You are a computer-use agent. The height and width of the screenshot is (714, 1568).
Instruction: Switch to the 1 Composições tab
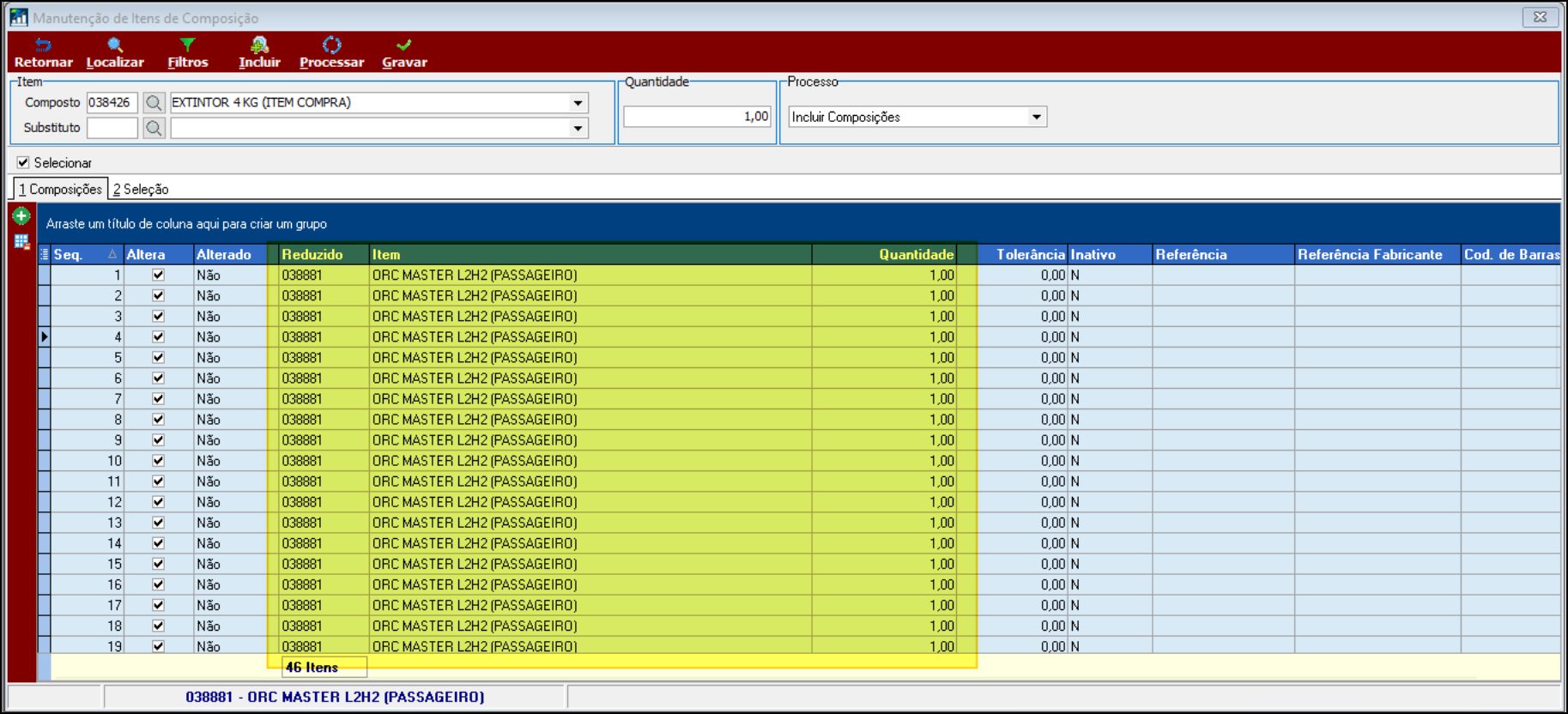pyautogui.click(x=60, y=189)
